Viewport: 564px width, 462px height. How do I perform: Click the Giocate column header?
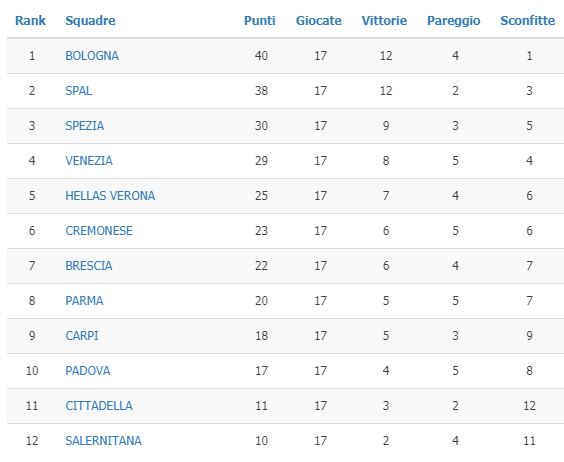coord(319,21)
